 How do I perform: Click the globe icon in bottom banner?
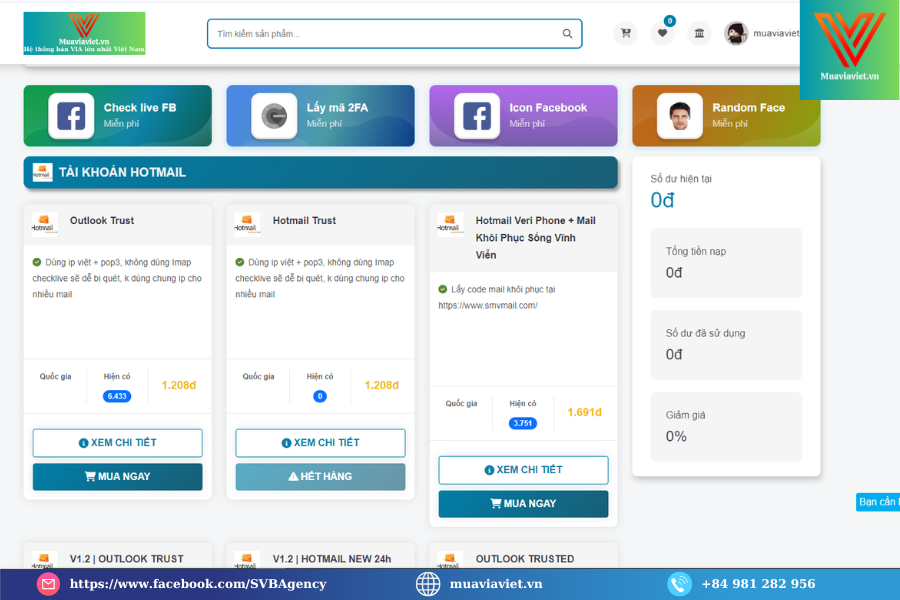click(428, 584)
